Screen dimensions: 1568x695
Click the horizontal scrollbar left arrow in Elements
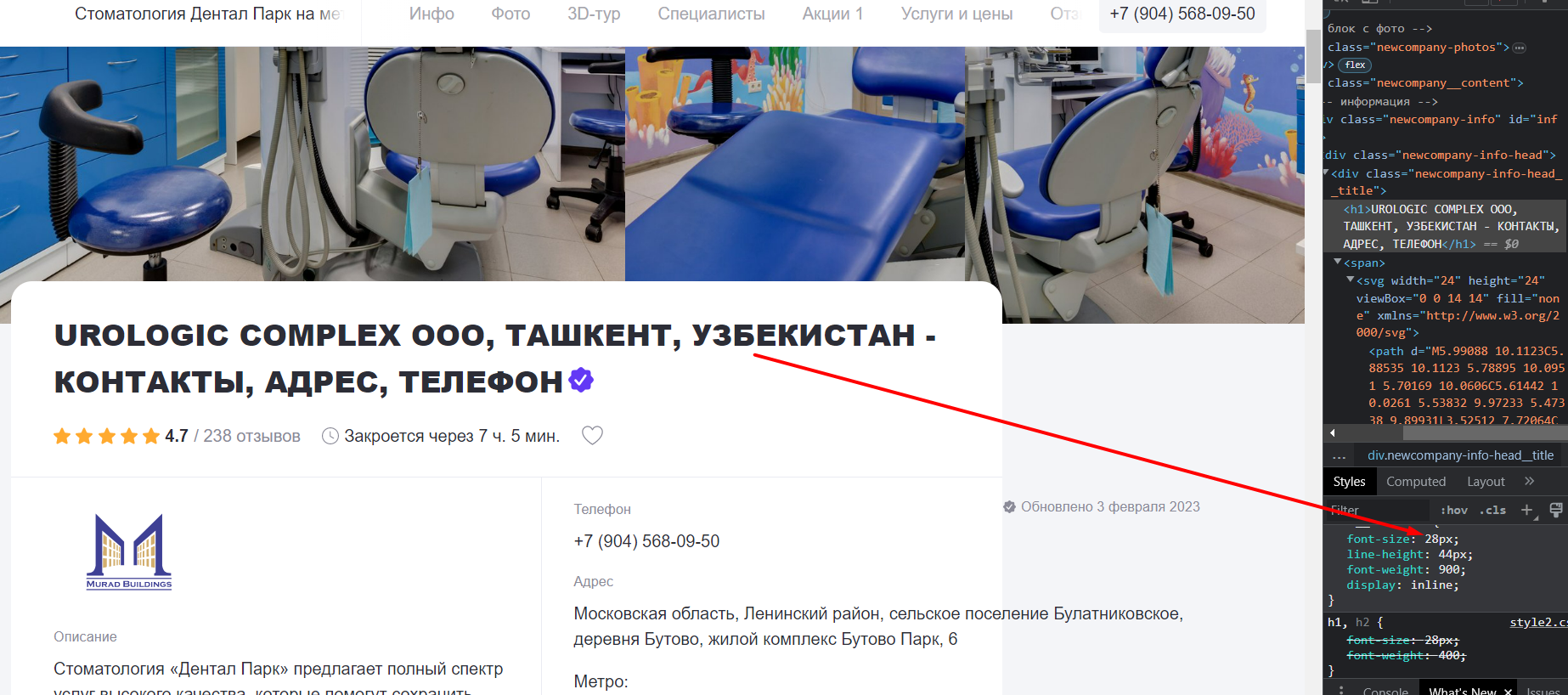click(1332, 433)
